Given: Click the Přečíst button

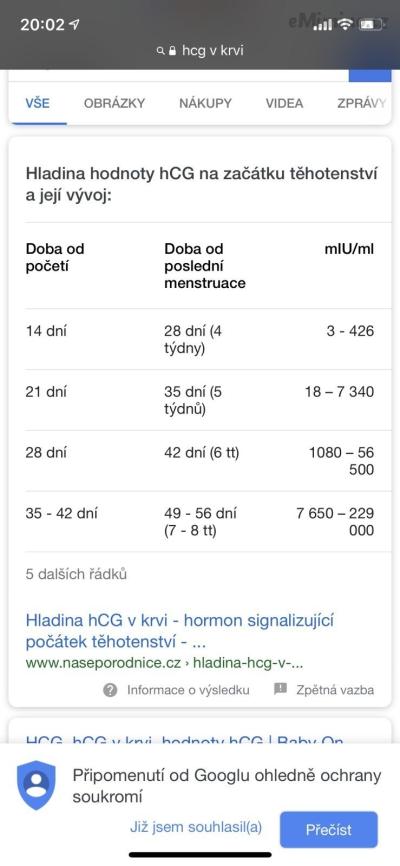Looking at the screenshot, I should pos(329,830).
